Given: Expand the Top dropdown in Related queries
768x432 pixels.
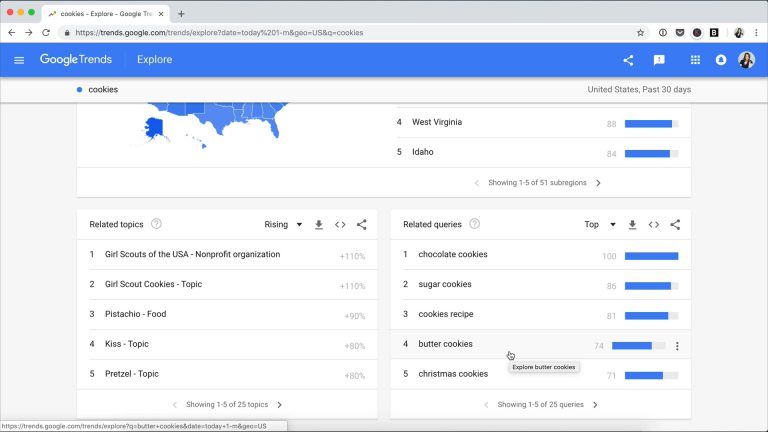Looking at the screenshot, I should [x=600, y=224].
